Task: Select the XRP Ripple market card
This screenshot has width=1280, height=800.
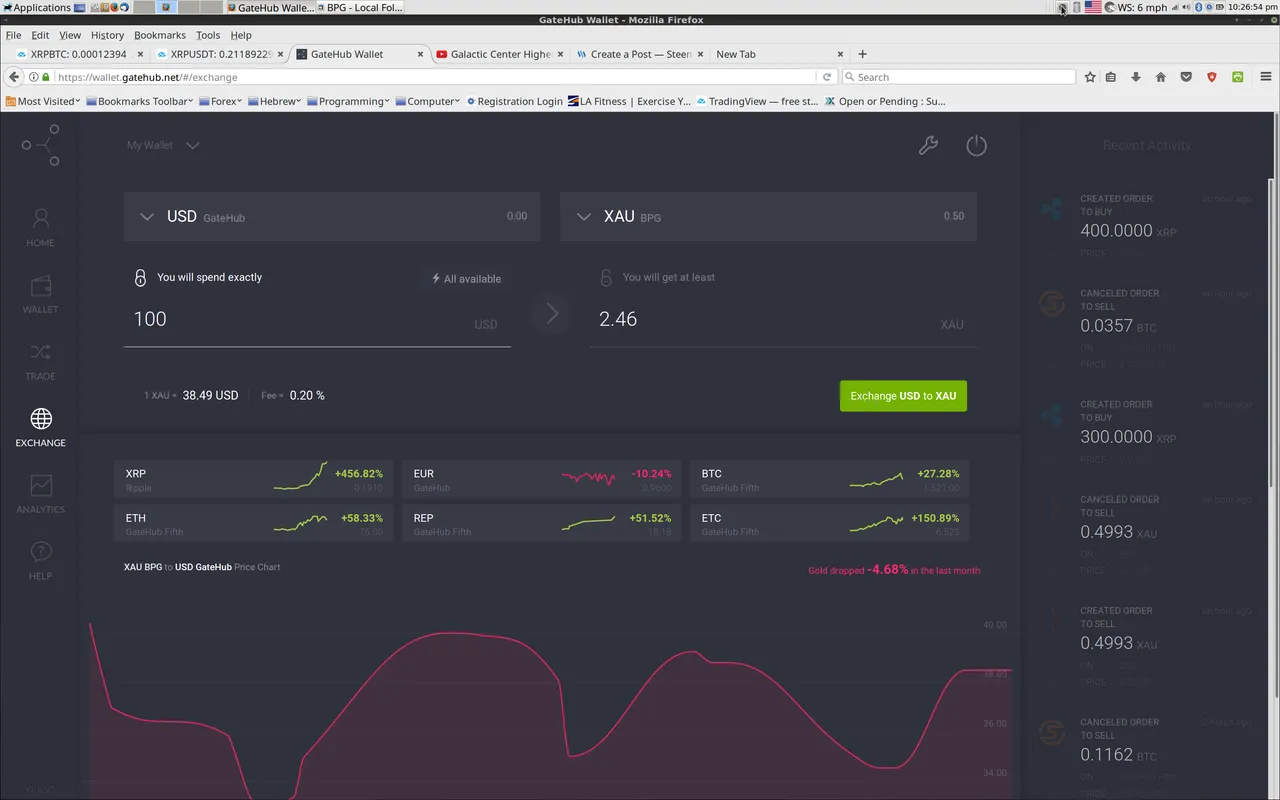Action: pyautogui.click(x=254, y=479)
